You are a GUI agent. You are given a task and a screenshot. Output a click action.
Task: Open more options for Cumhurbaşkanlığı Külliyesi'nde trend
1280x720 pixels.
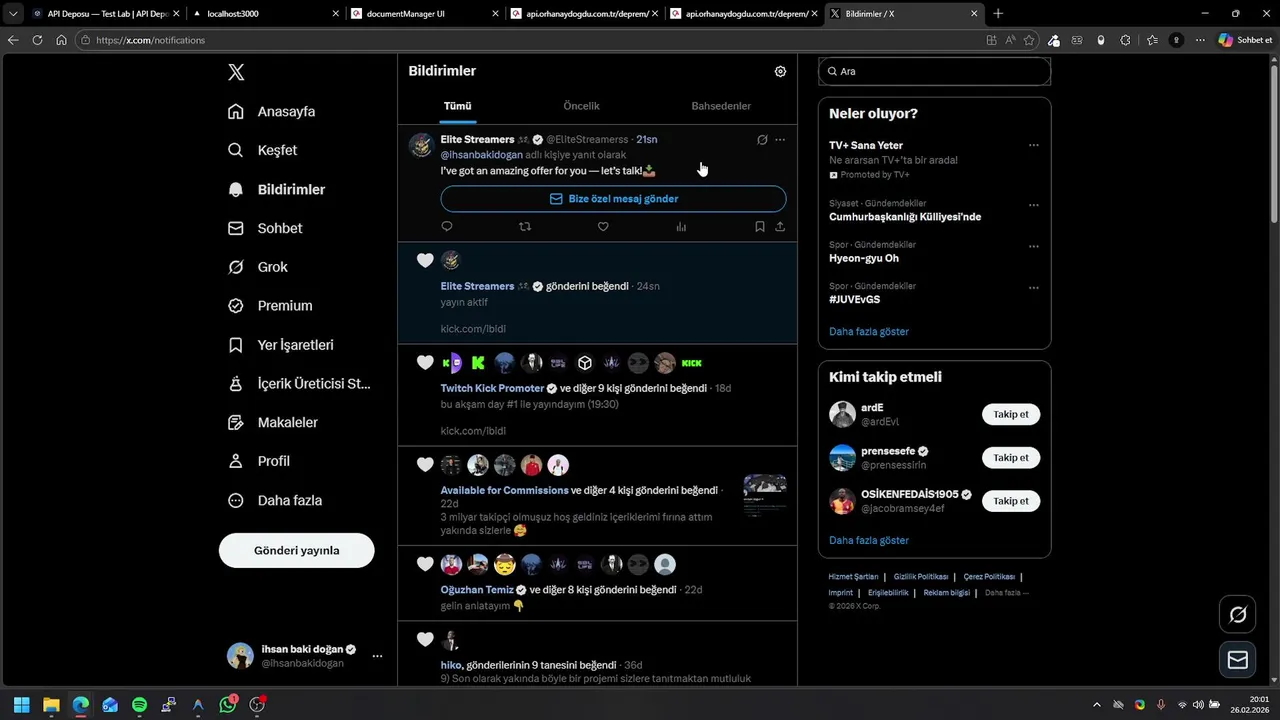click(1034, 205)
